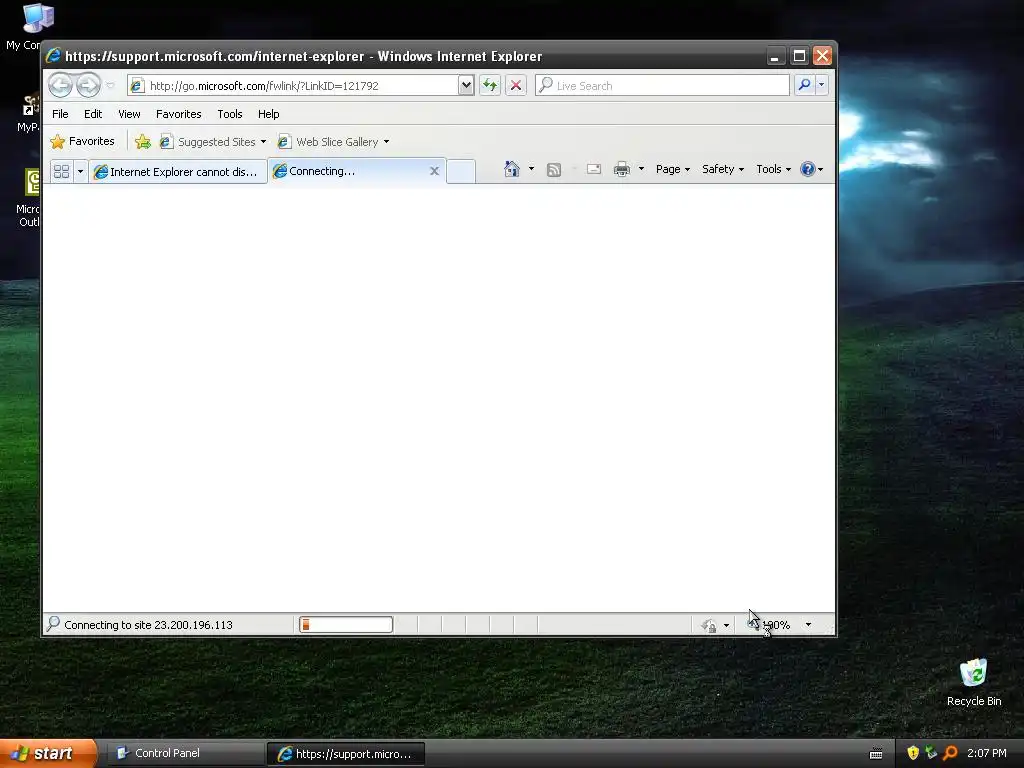Click the Add to Favorites Bar icon
Screen dimensions: 1024x768
pos(142,142)
